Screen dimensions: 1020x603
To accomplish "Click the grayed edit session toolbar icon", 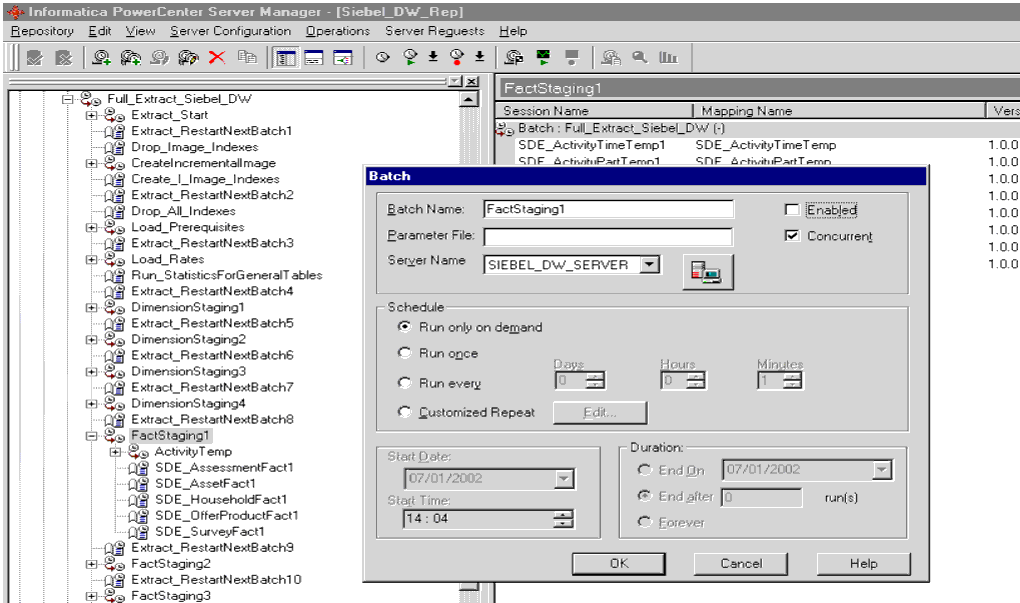I will 159,58.
